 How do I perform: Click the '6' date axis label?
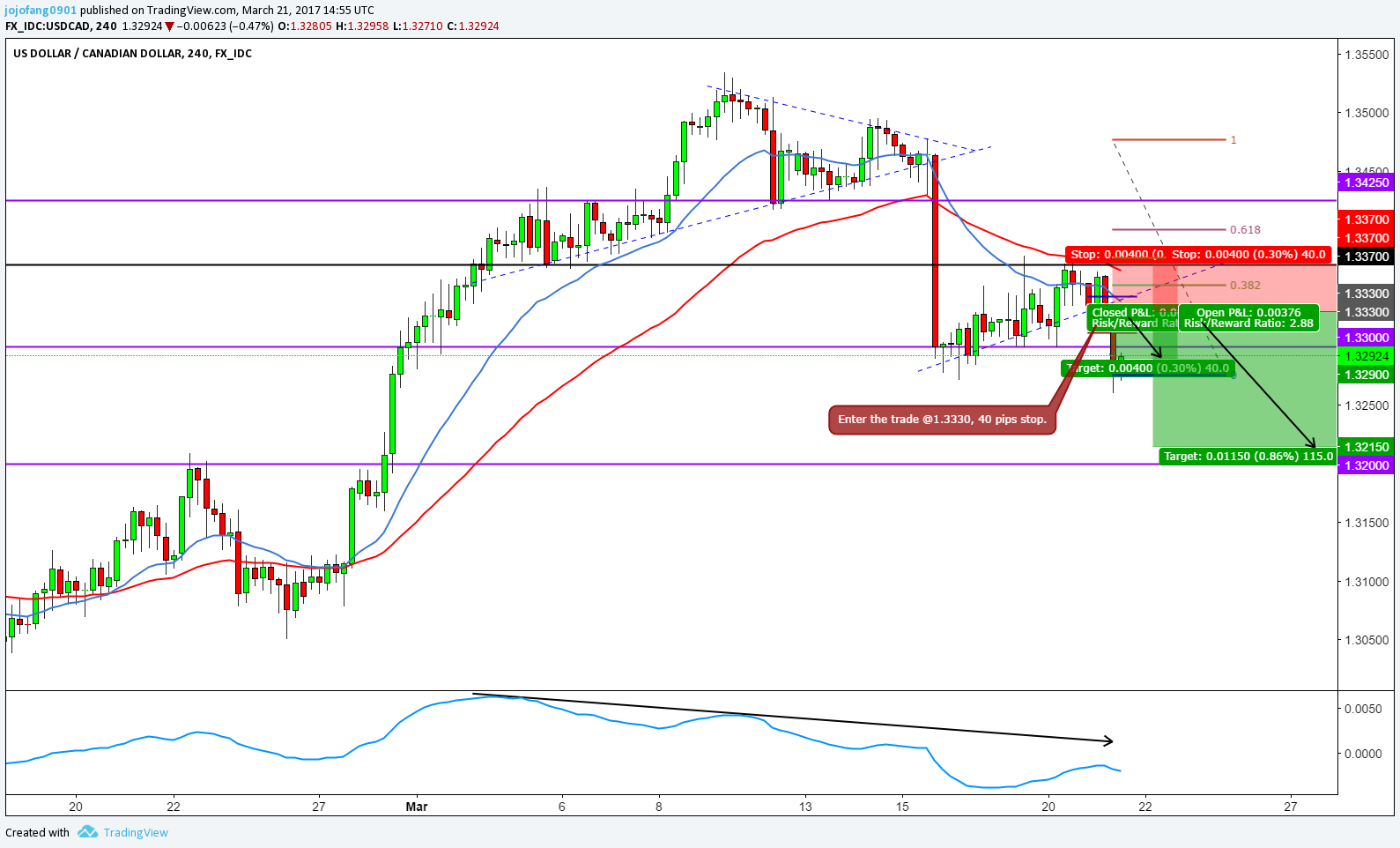pos(561,807)
